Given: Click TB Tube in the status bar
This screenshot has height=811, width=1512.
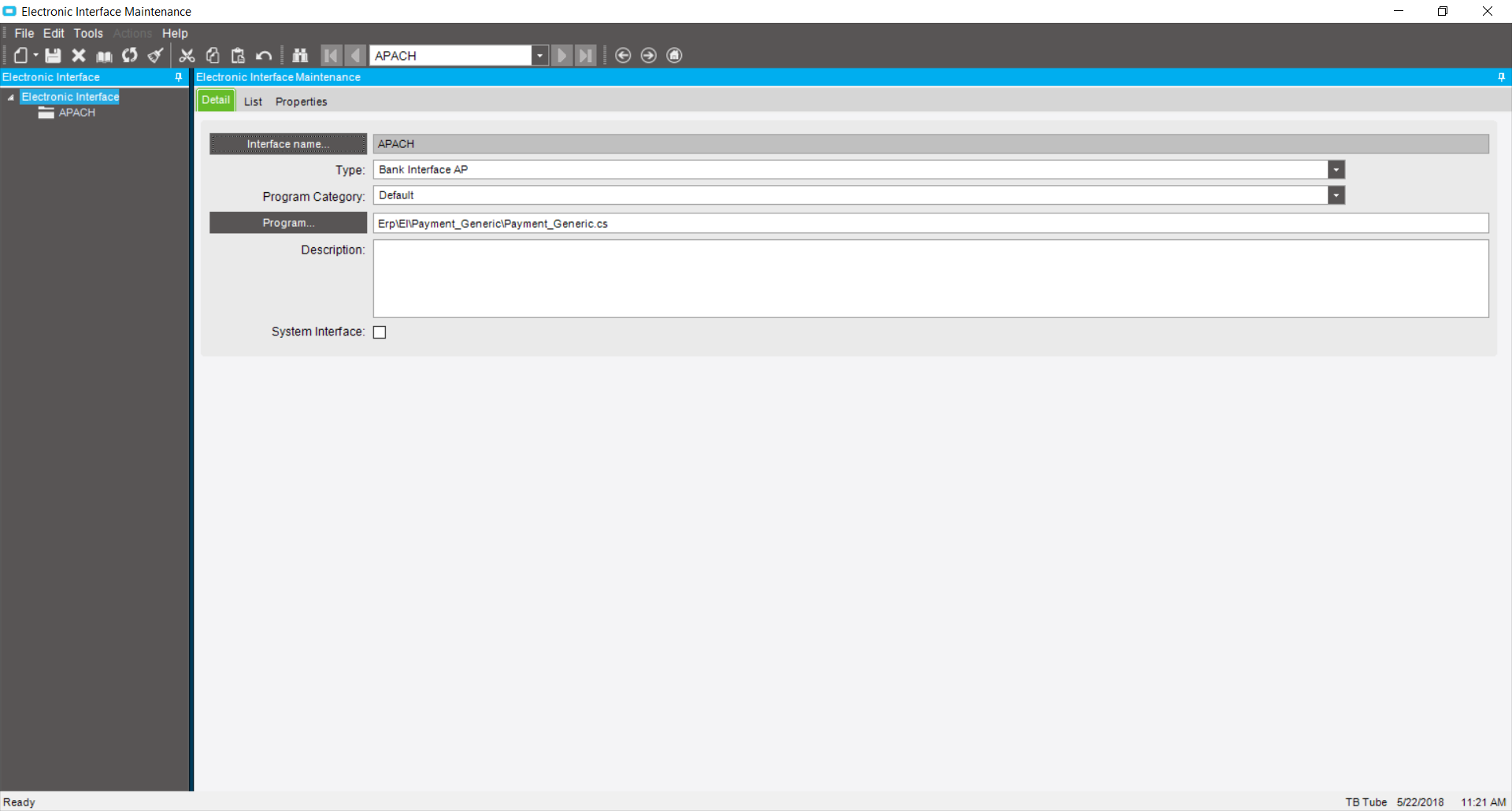Looking at the screenshot, I should [1366, 802].
